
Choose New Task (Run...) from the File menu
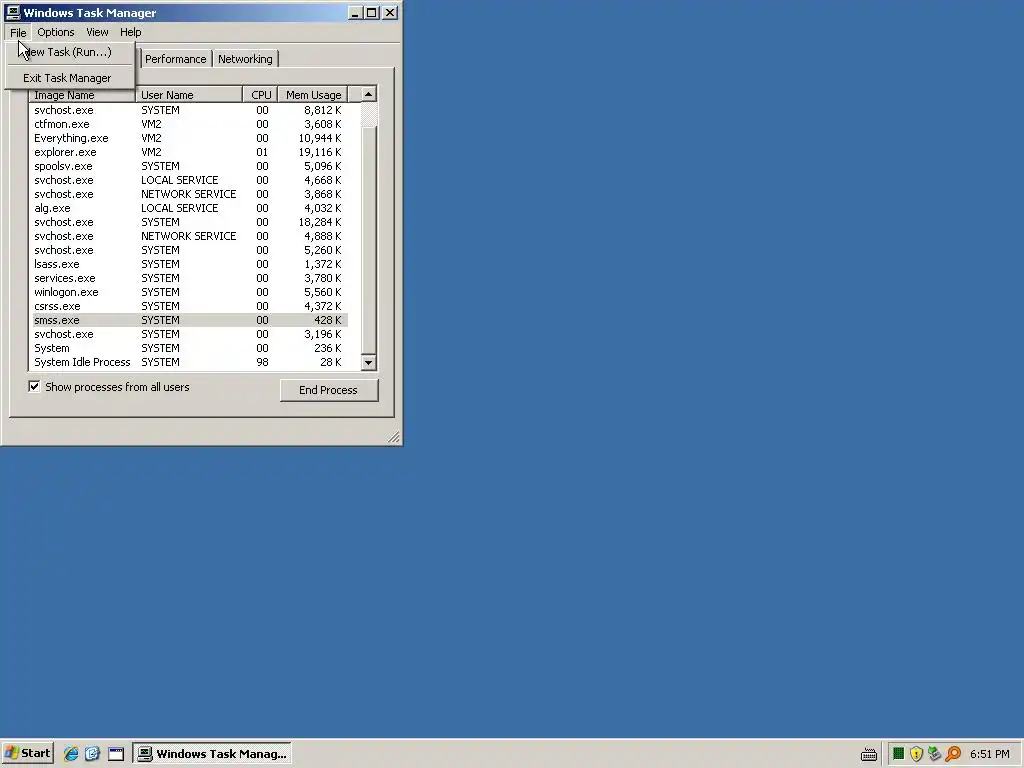69,52
